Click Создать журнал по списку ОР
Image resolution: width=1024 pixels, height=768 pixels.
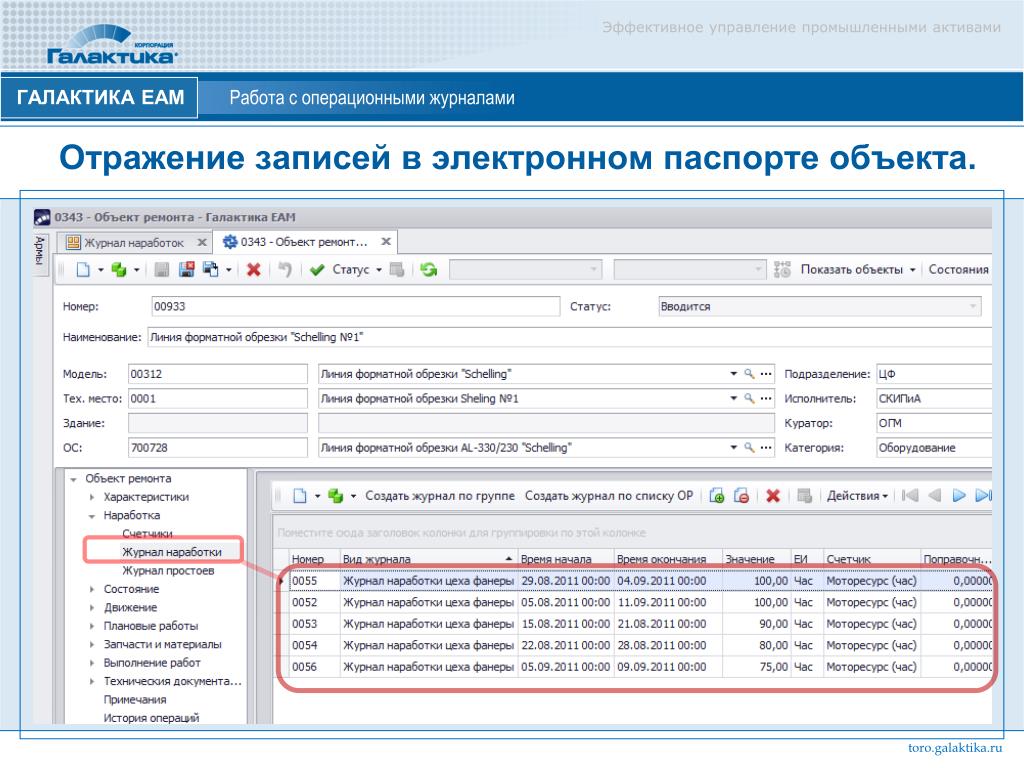click(609, 496)
